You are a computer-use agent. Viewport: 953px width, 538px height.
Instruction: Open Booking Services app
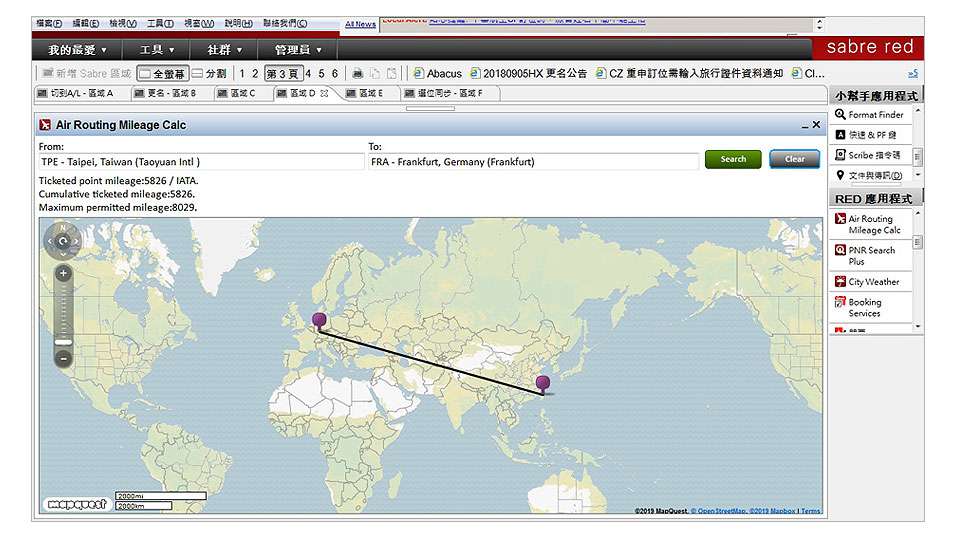tap(858, 308)
